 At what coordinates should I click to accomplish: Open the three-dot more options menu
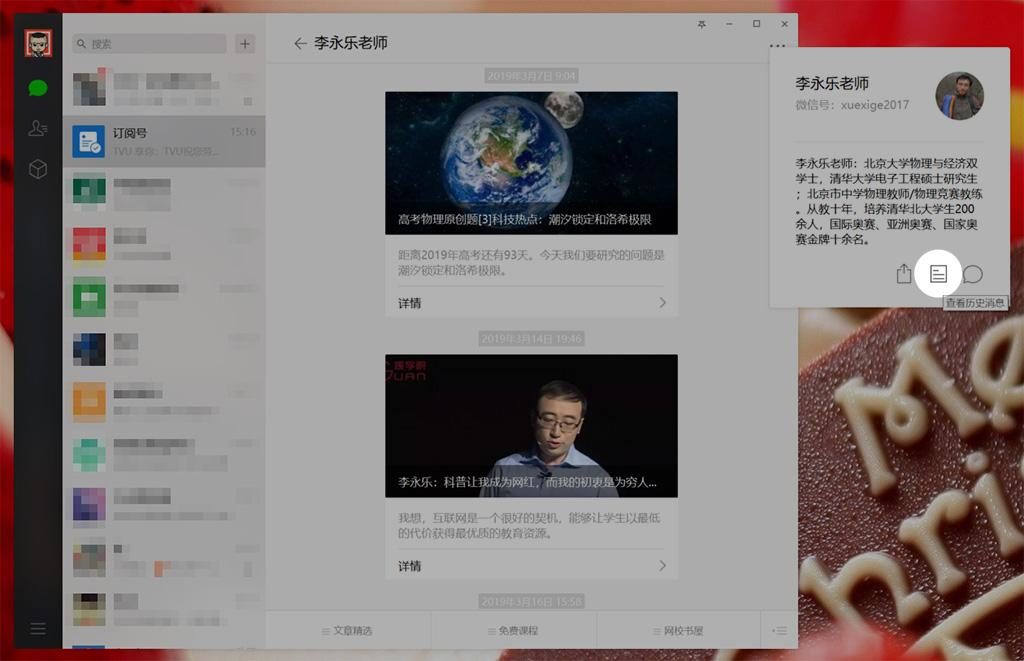coord(778,46)
